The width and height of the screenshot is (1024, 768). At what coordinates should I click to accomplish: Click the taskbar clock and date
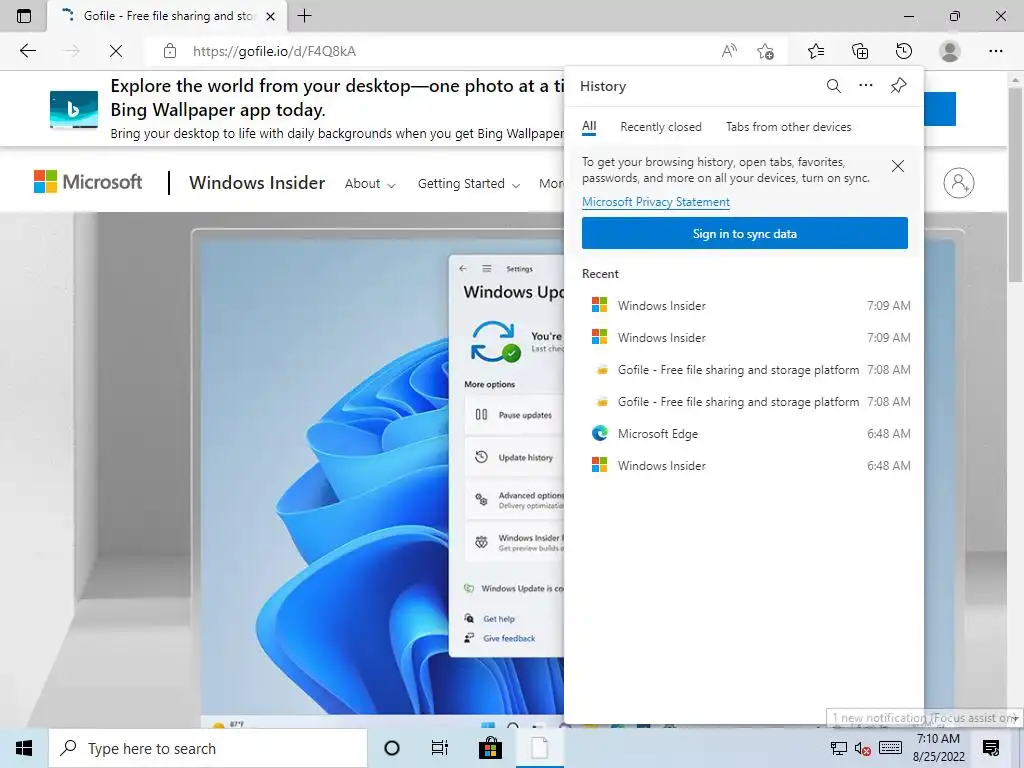point(938,748)
